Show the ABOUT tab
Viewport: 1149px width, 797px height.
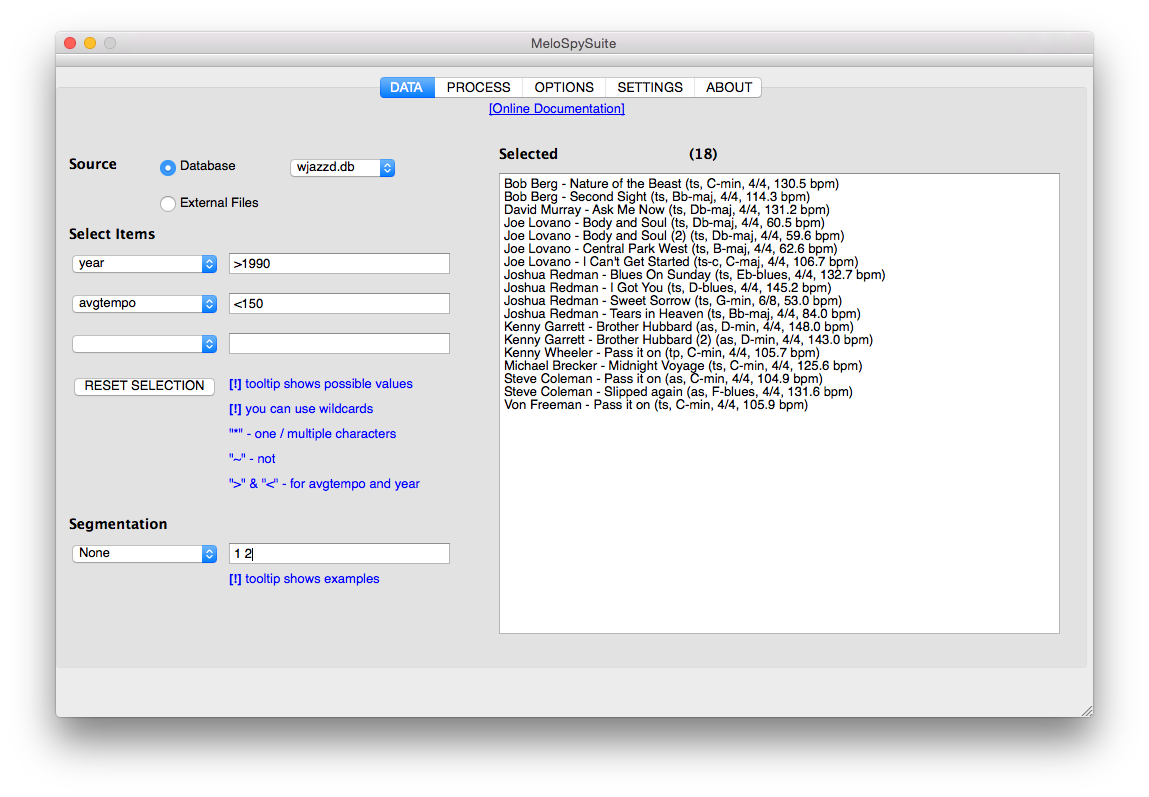tap(728, 87)
